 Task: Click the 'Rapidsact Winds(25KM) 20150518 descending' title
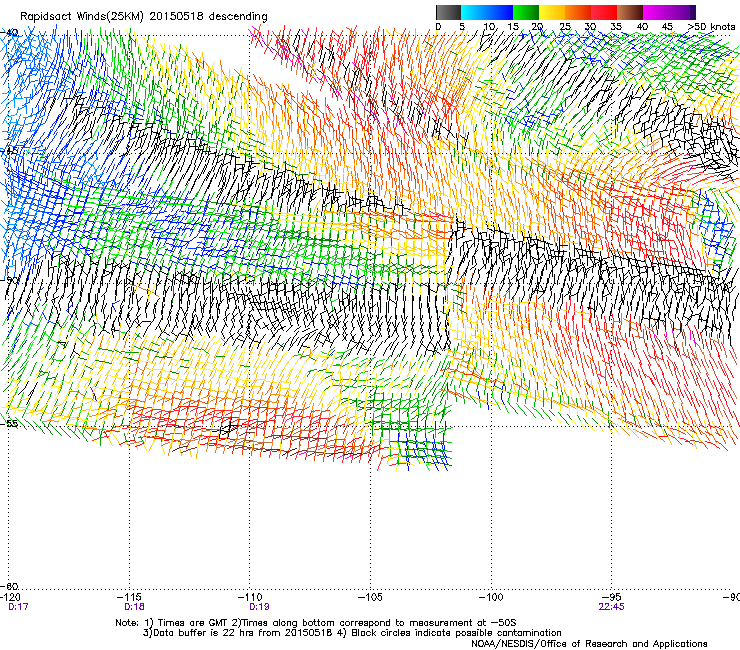(x=143, y=17)
